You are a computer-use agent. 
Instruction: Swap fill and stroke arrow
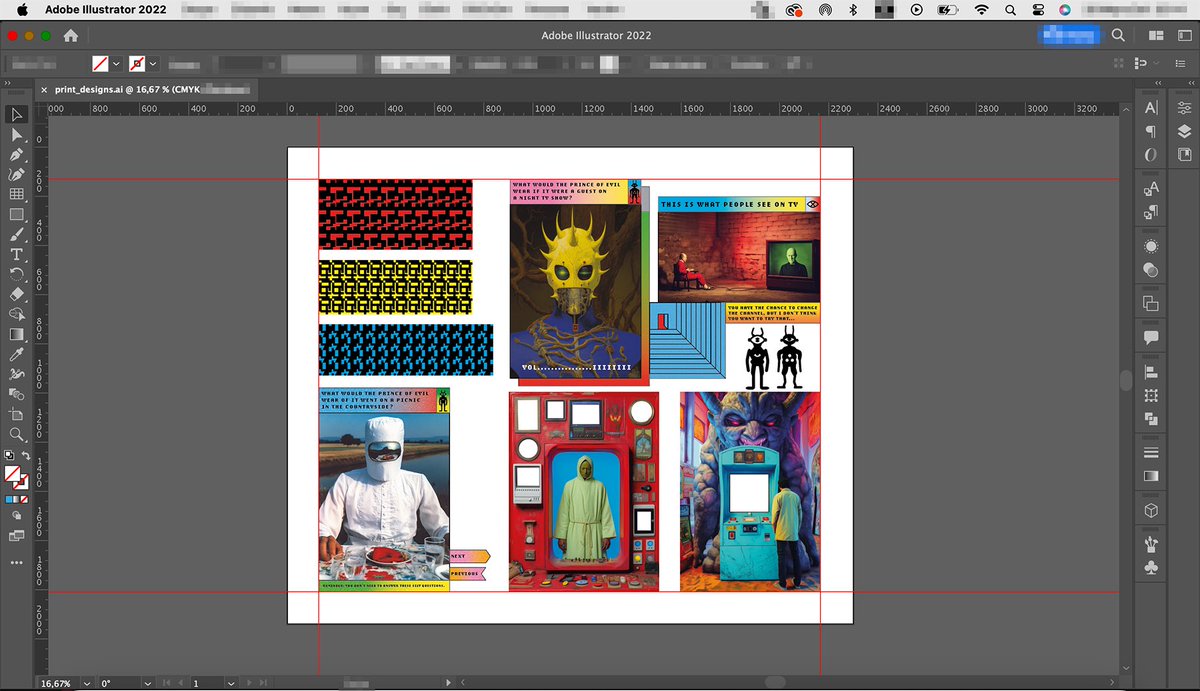(x=25, y=456)
